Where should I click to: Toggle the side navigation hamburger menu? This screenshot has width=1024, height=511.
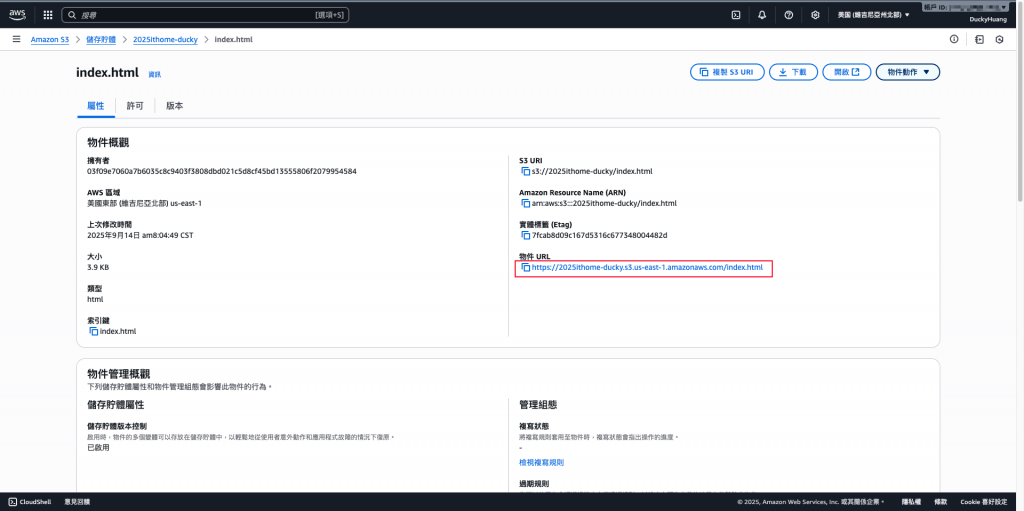16,39
